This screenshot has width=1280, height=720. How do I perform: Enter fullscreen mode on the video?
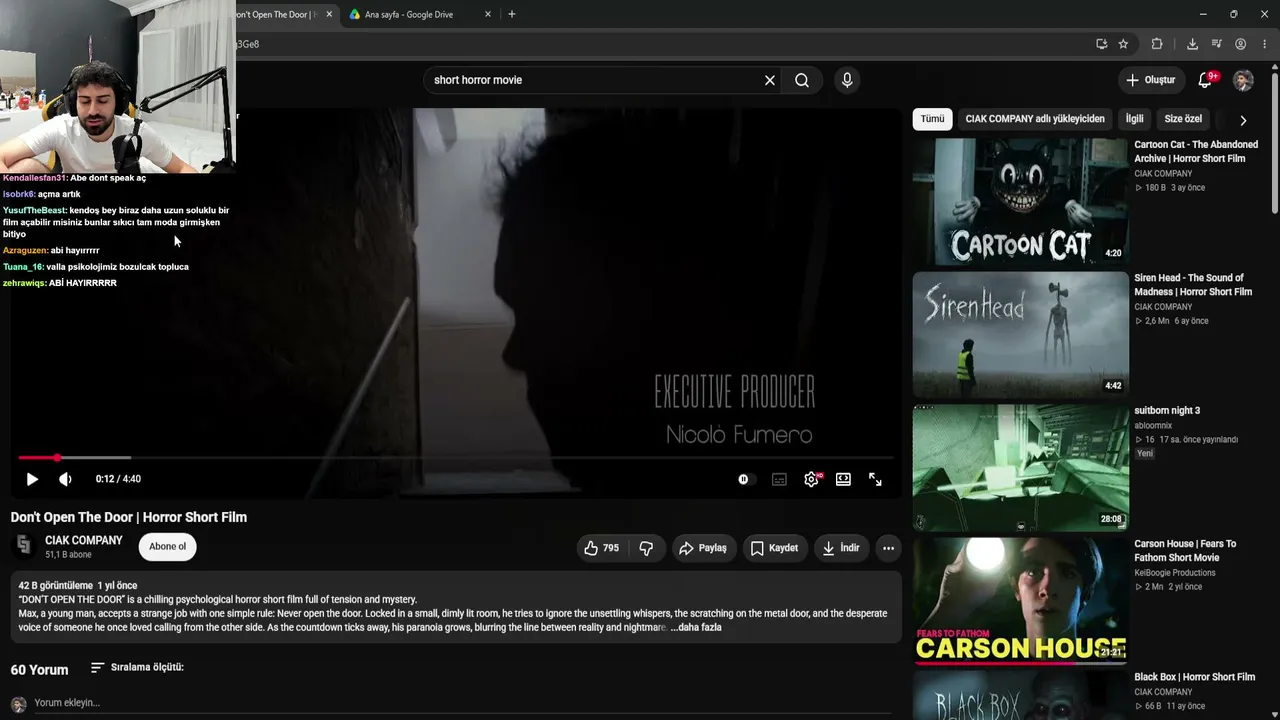(x=875, y=479)
